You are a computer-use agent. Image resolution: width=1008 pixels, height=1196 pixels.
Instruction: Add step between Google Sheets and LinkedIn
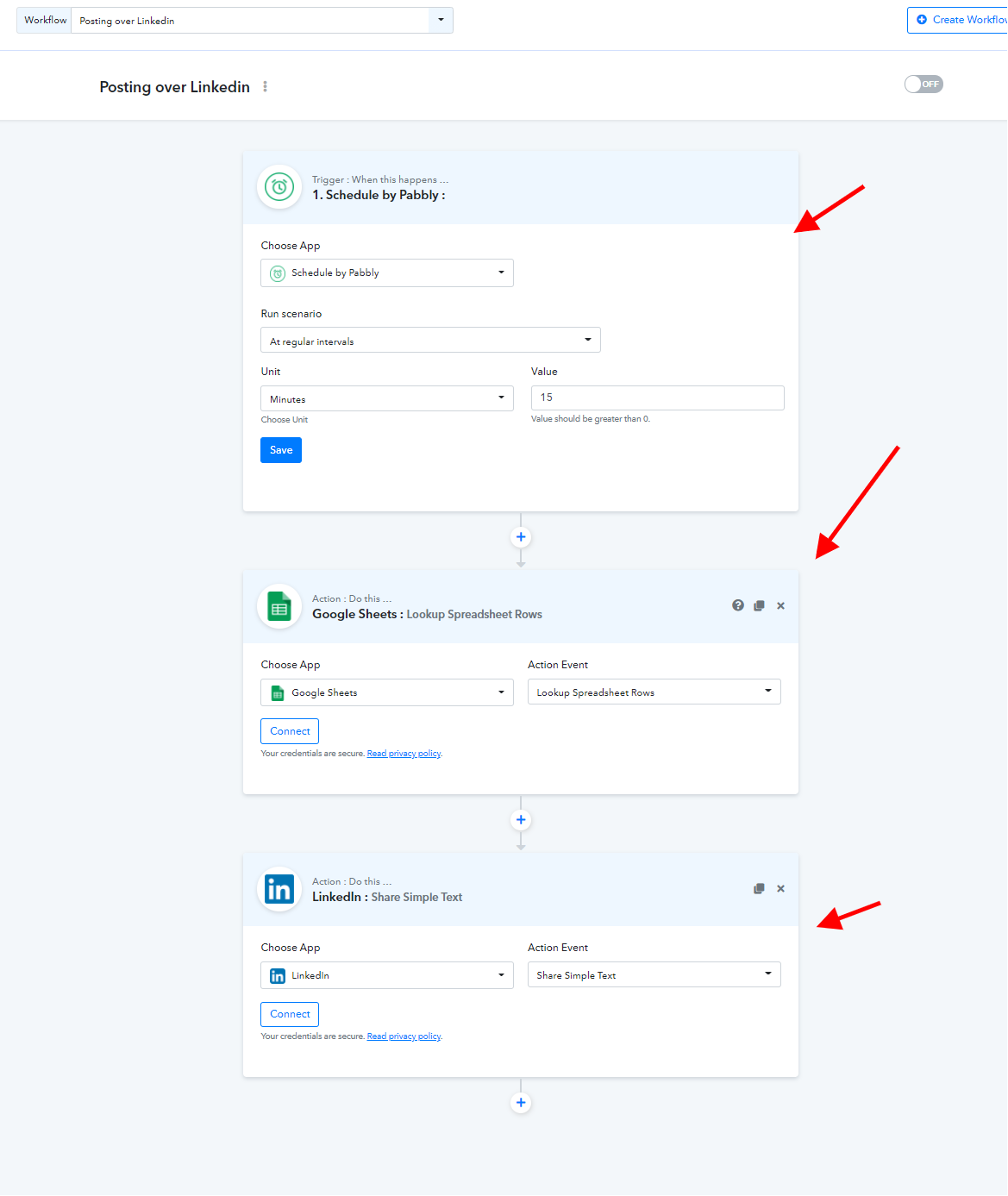coord(521,820)
